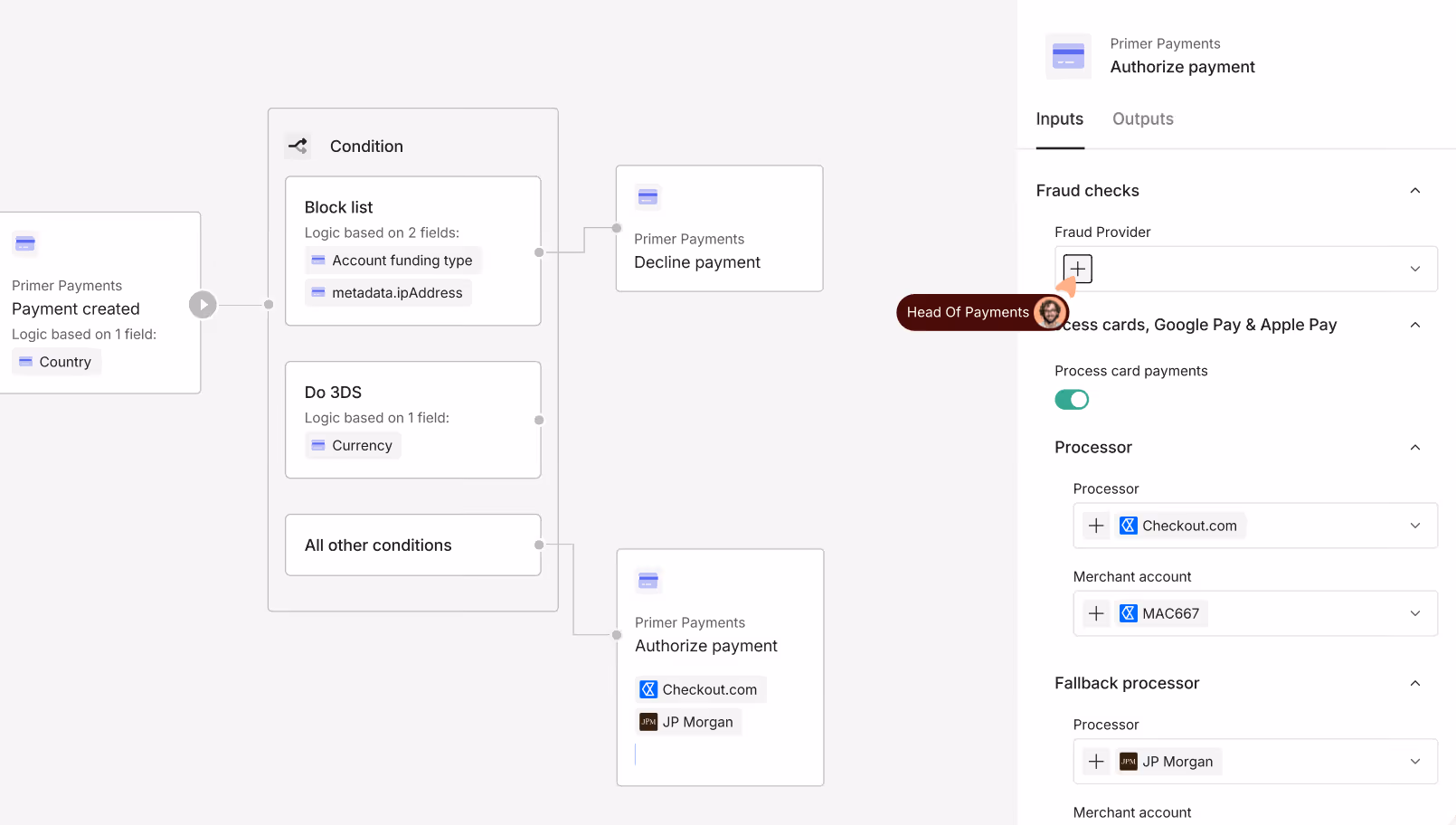Screen dimensions: 1456x825
Task: Collapse the Fraud checks section
Action: click(1415, 191)
